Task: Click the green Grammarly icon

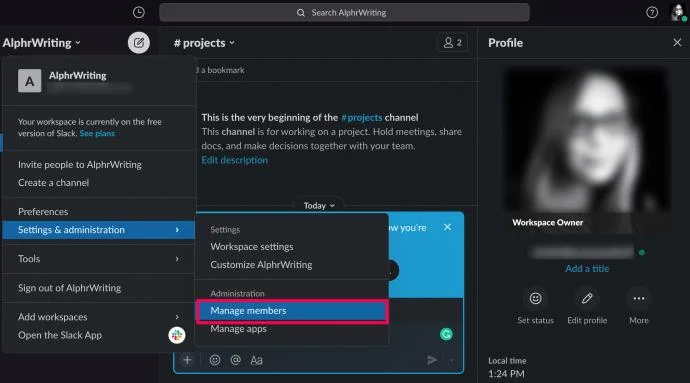Action: pos(446,334)
